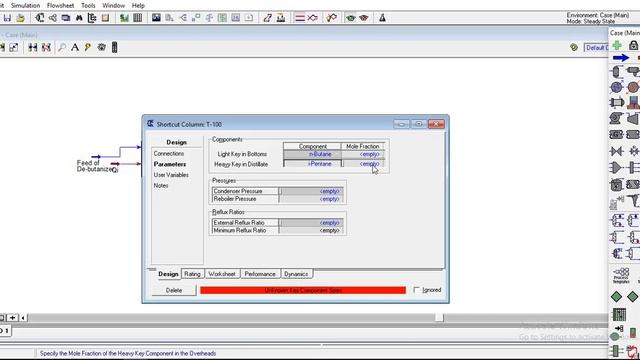Click the i-Pentane heavy key component cell
This screenshot has height=360, width=640.
coord(312,164)
